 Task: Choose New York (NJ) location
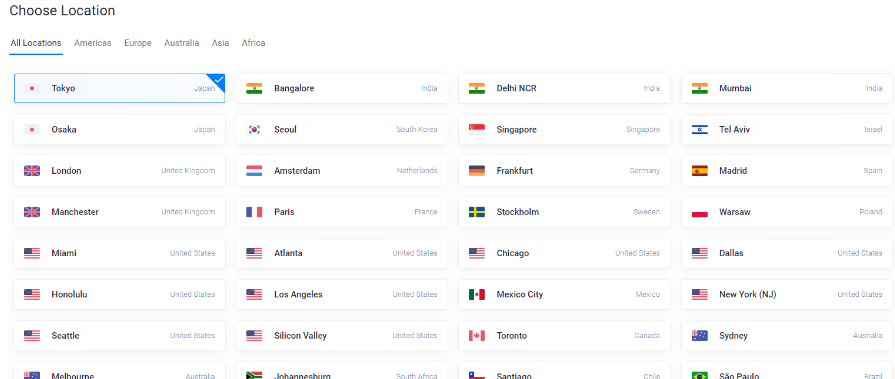click(x=788, y=295)
